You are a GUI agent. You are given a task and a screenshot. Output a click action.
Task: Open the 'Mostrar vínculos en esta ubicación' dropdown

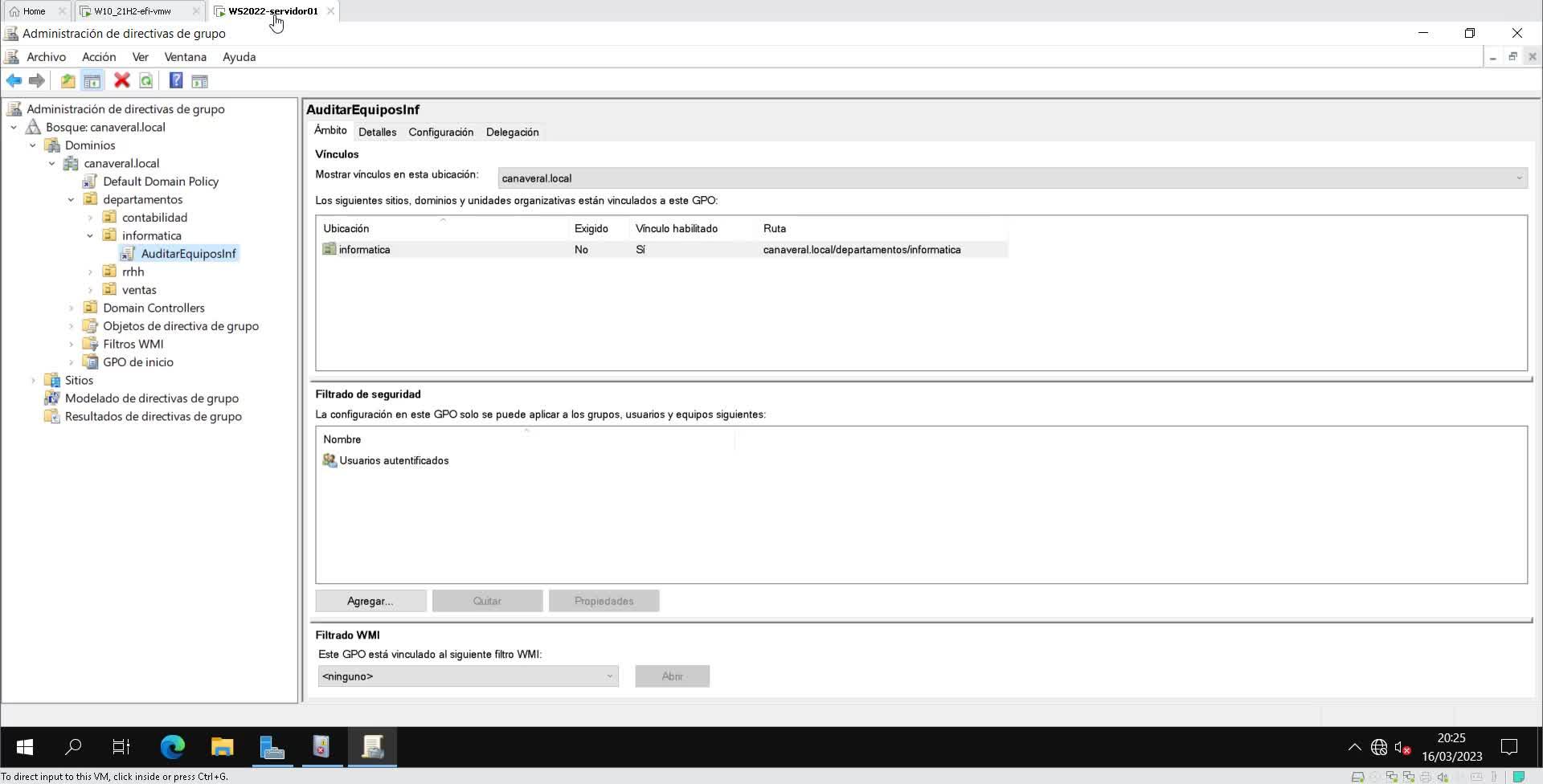pyautogui.click(x=1013, y=178)
